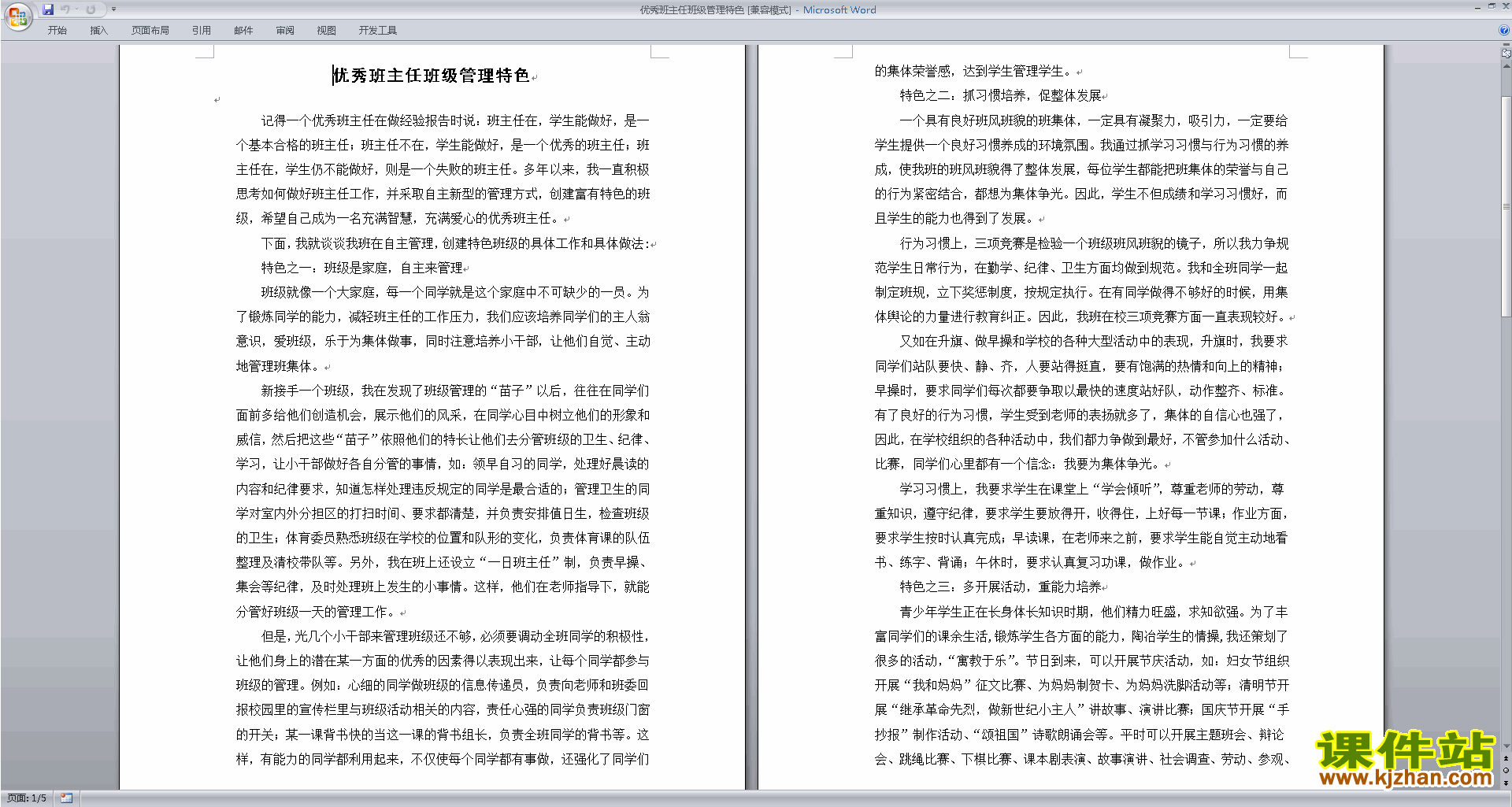Undo the last action
This screenshot has height=807, width=1512.
pyautogui.click(x=65, y=9)
